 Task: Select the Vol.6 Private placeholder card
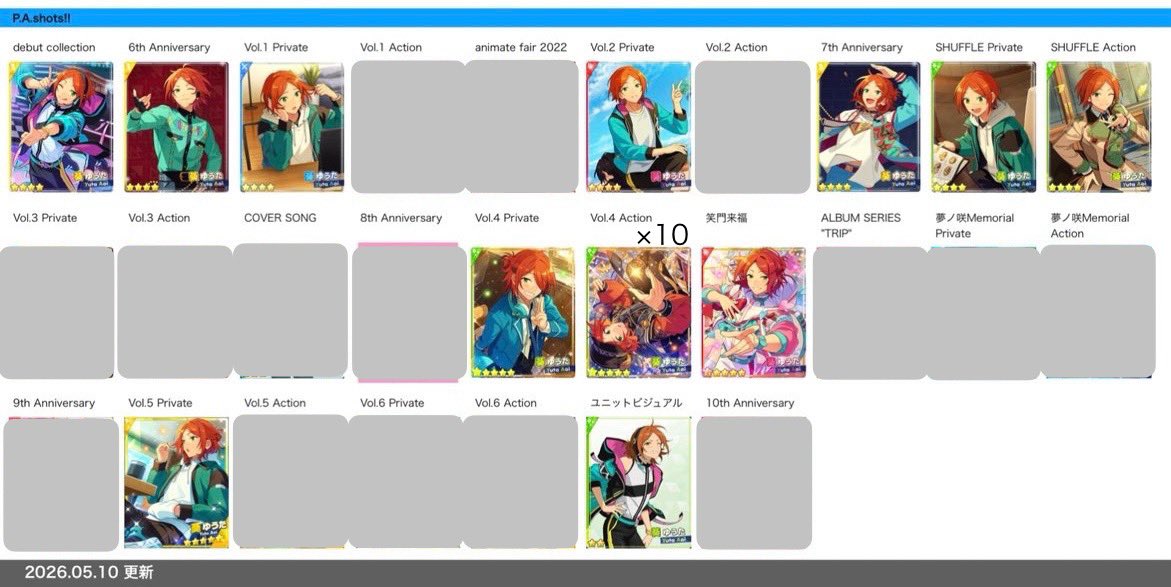click(x=406, y=482)
